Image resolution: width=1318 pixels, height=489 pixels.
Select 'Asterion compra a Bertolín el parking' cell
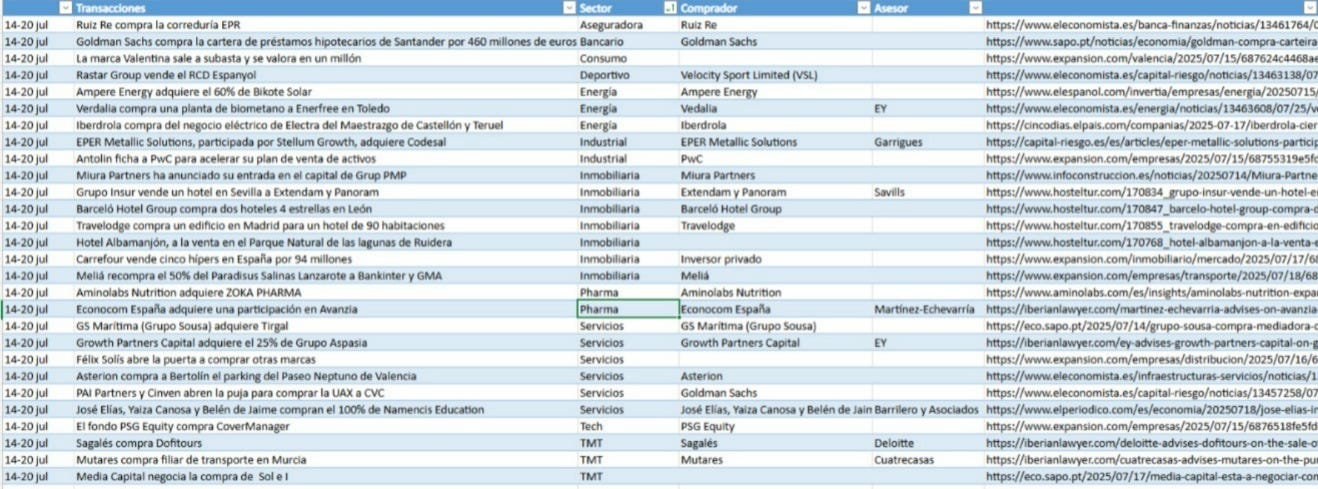326,377
